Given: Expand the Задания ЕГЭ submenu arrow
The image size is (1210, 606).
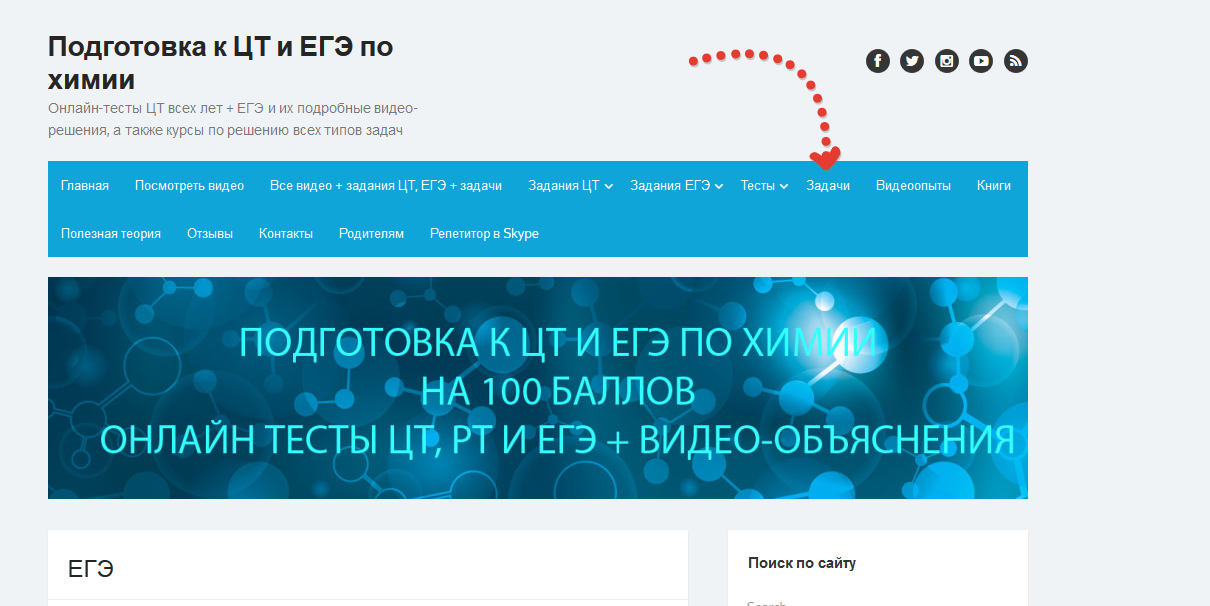Looking at the screenshot, I should [719, 186].
